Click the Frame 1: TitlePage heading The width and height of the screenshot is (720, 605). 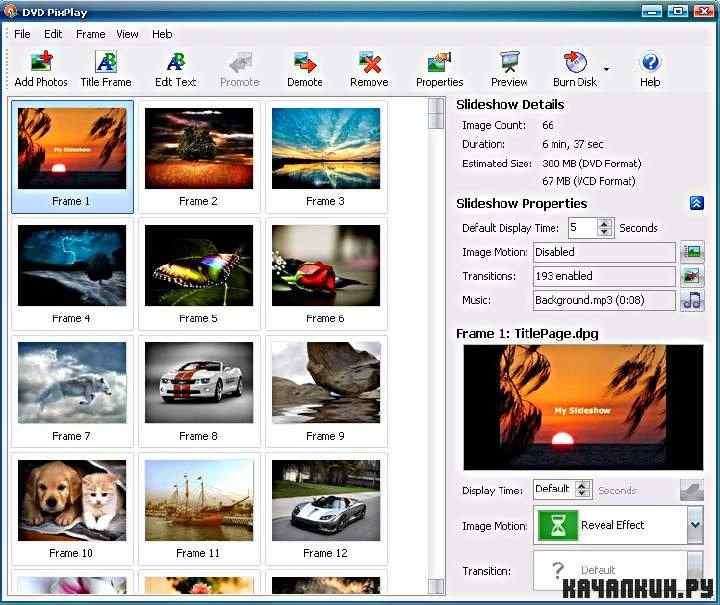point(527,334)
